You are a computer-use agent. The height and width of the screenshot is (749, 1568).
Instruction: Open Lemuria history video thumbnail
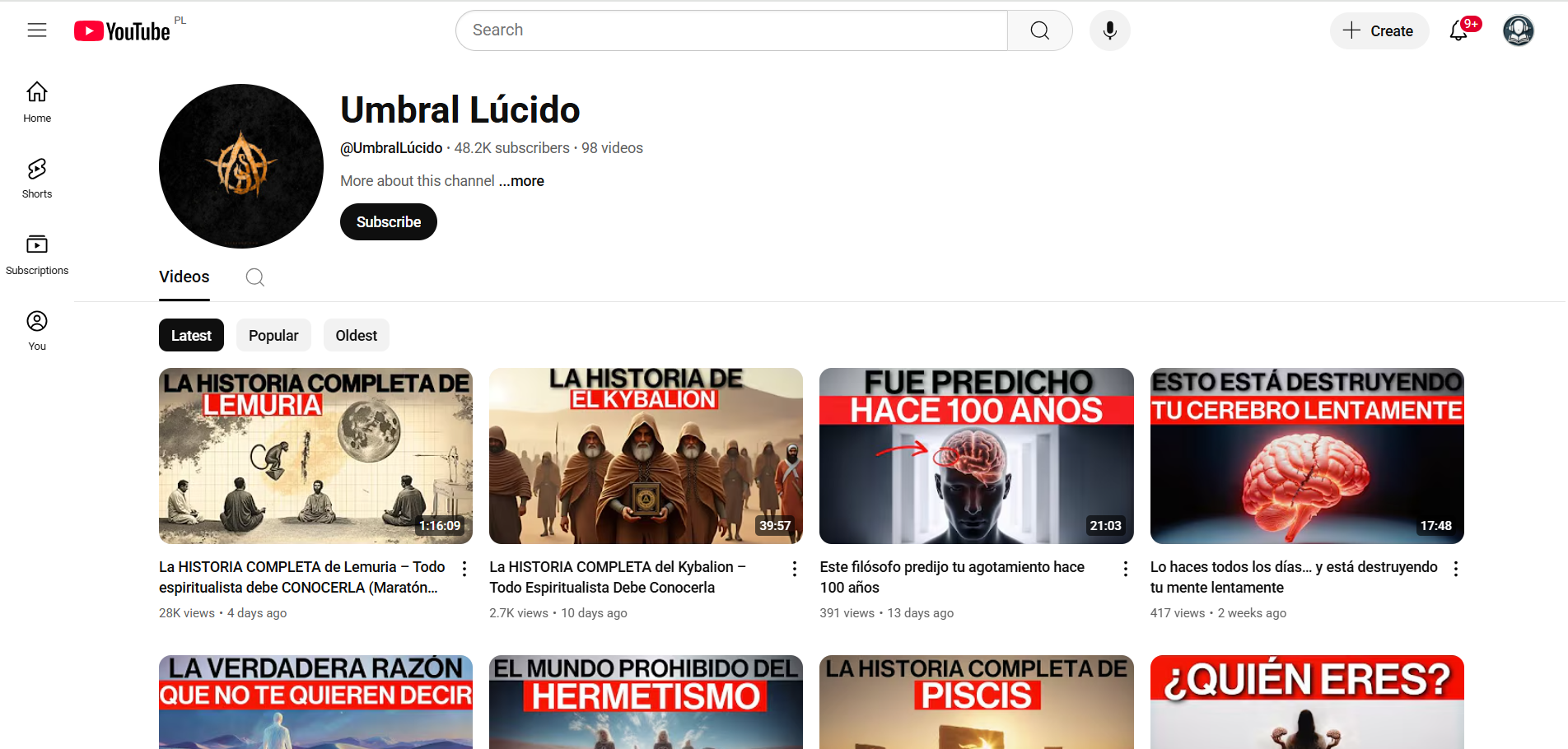(315, 456)
